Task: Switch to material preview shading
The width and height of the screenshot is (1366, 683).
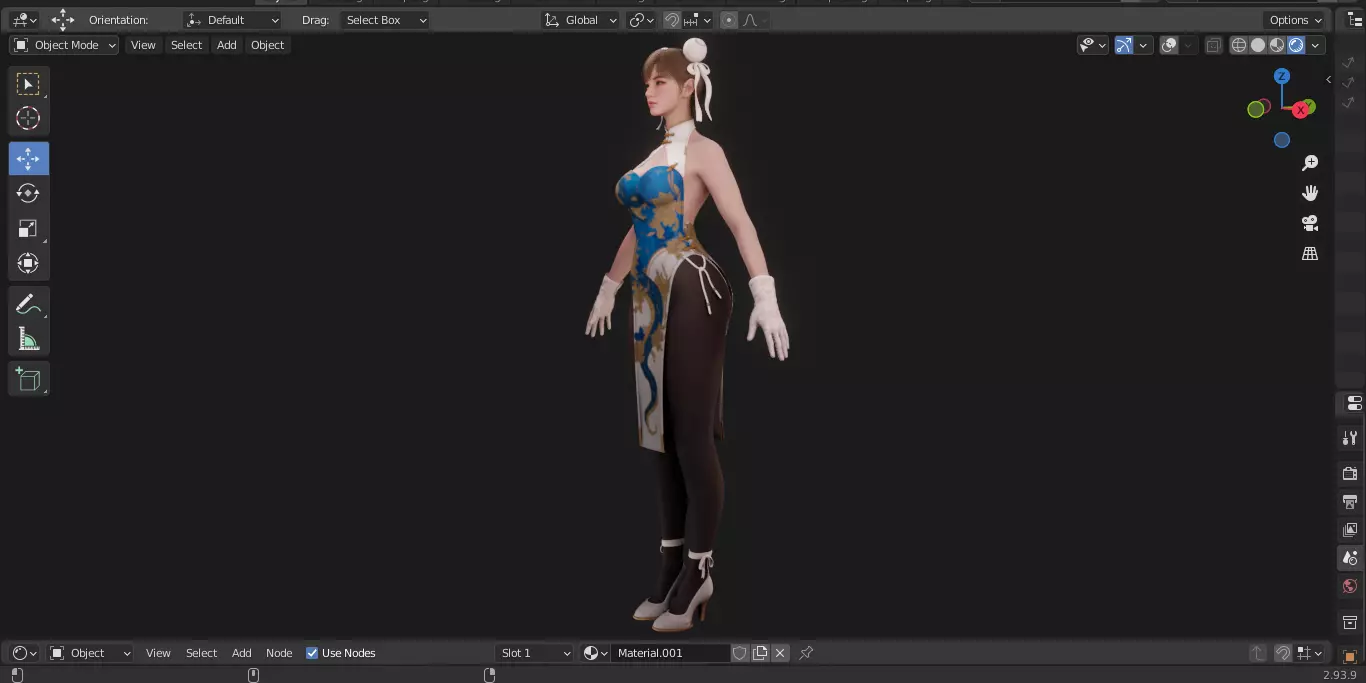Action: [x=1277, y=45]
